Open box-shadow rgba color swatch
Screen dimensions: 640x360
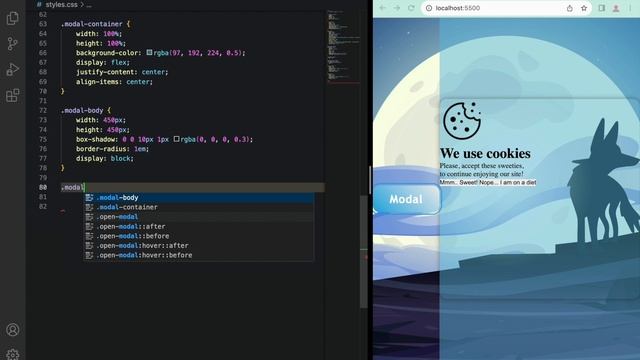[x=176, y=139]
